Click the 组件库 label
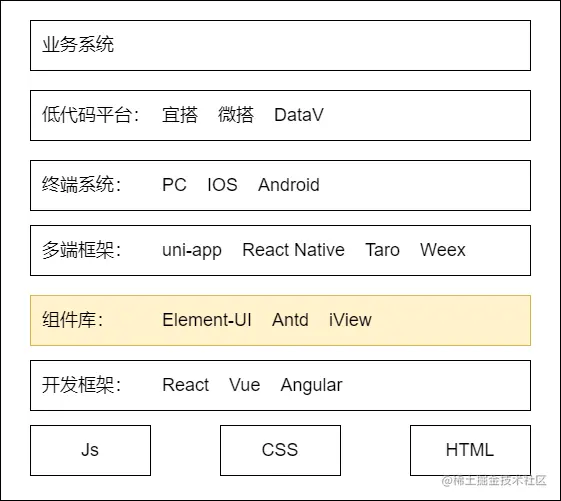Image resolution: width=561 pixels, height=501 pixels. (x=73, y=320)
